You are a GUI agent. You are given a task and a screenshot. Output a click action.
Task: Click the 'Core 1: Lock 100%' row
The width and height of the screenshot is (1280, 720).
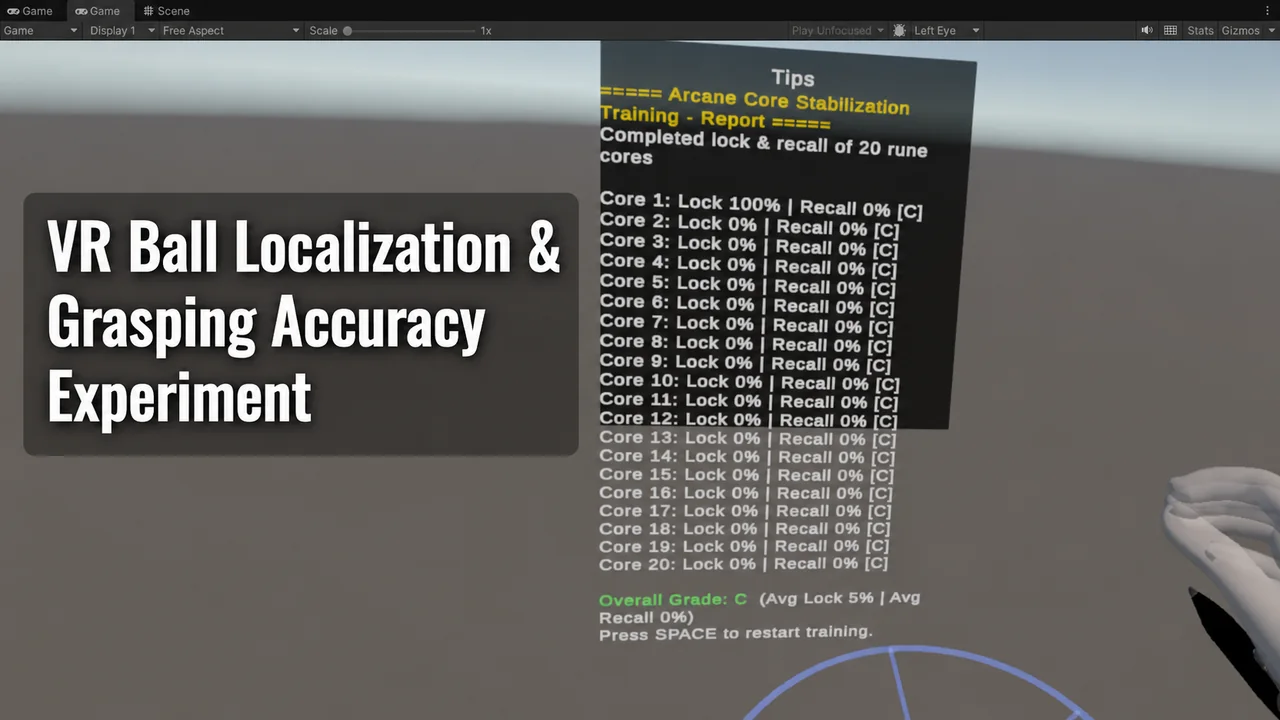point(761,206)
